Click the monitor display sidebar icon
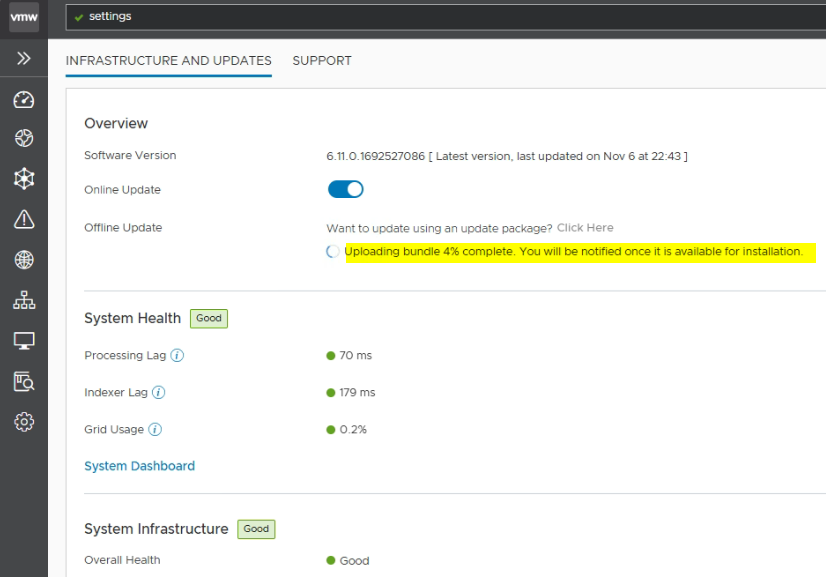826x577 pixels. [24, 341]
